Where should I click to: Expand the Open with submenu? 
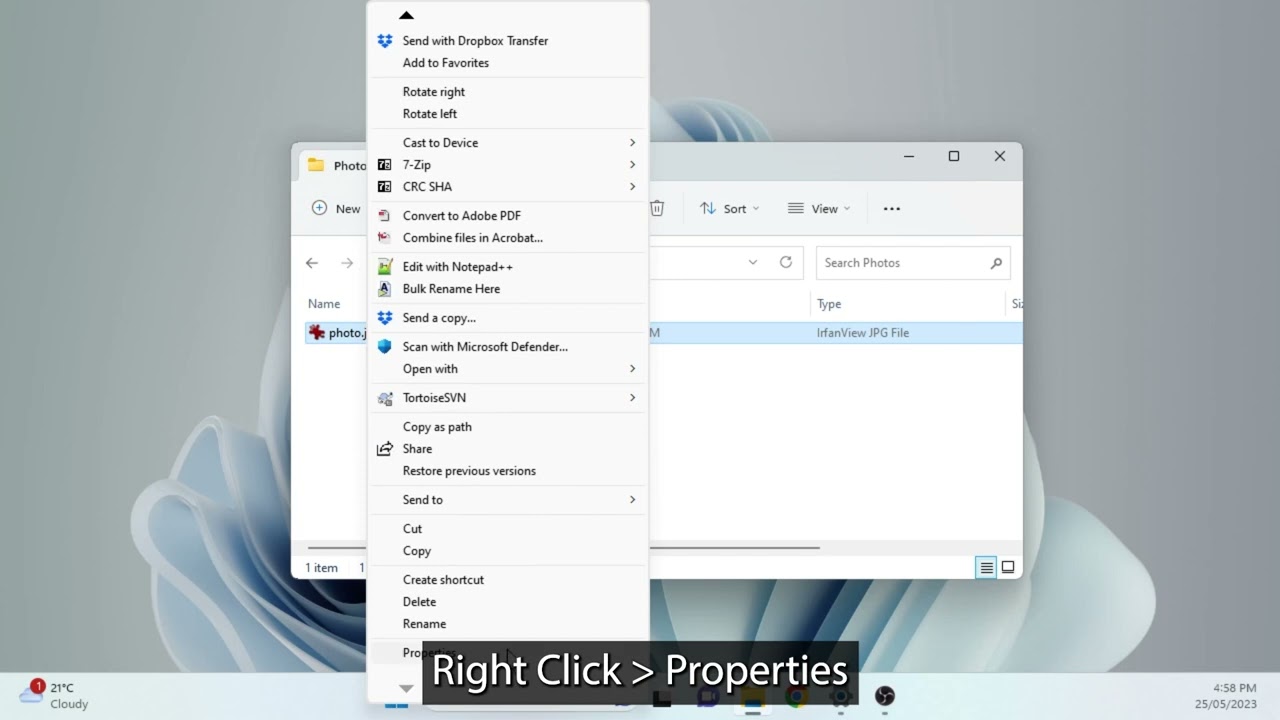click(x=508, y=369)
